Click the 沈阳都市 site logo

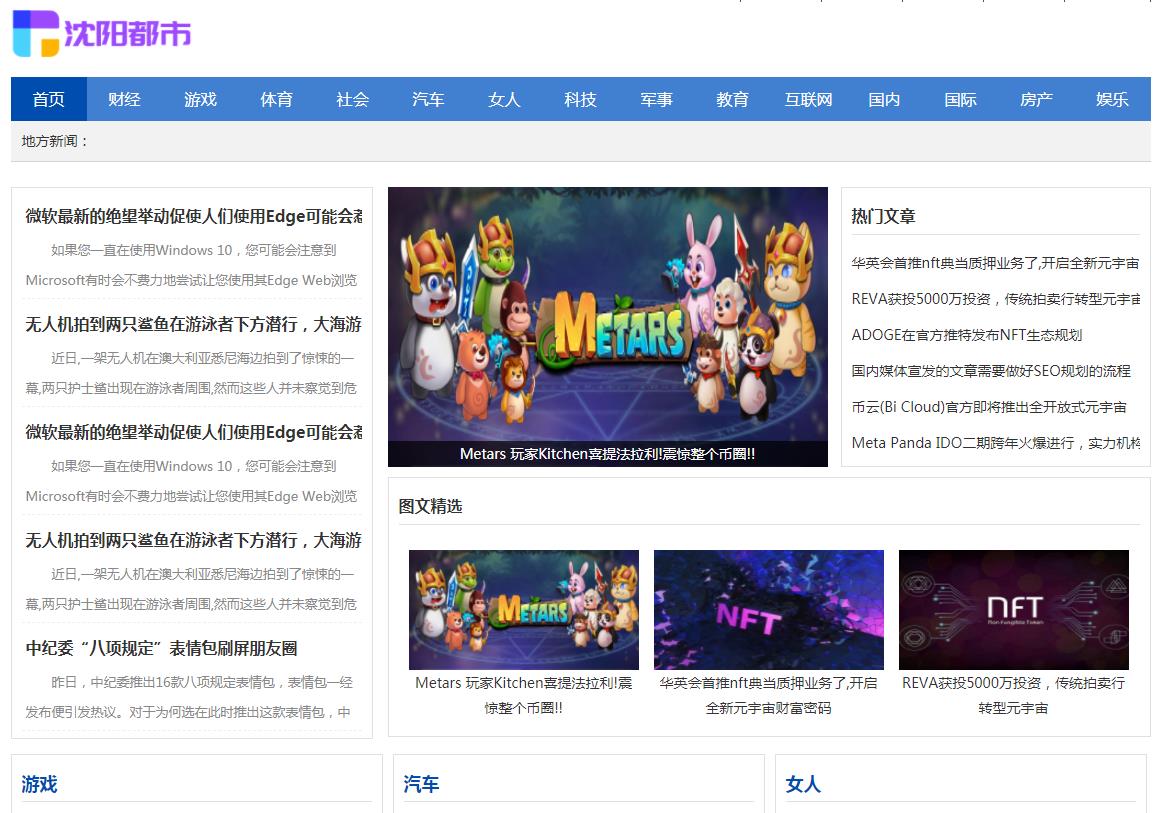coord(103,33)
